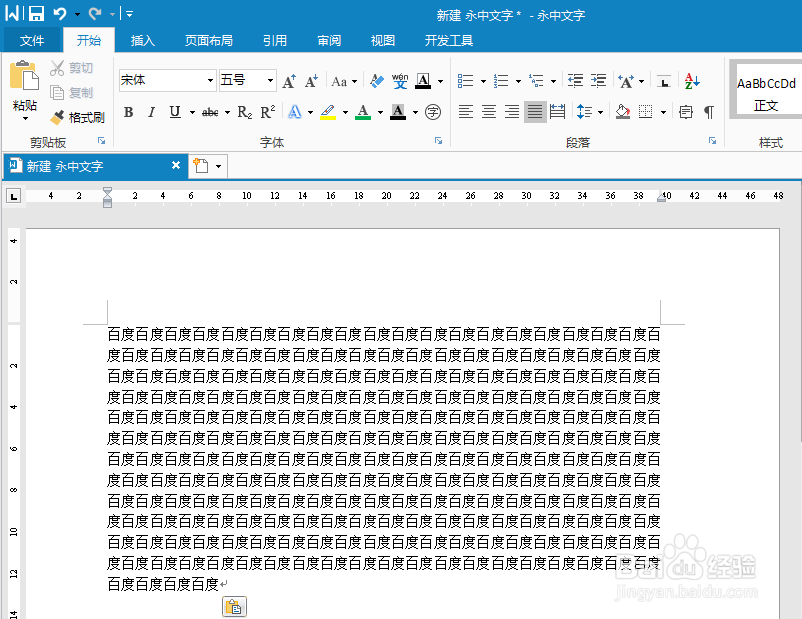
Task: Switch to the 引用 tab
Action: pos(275,40)
